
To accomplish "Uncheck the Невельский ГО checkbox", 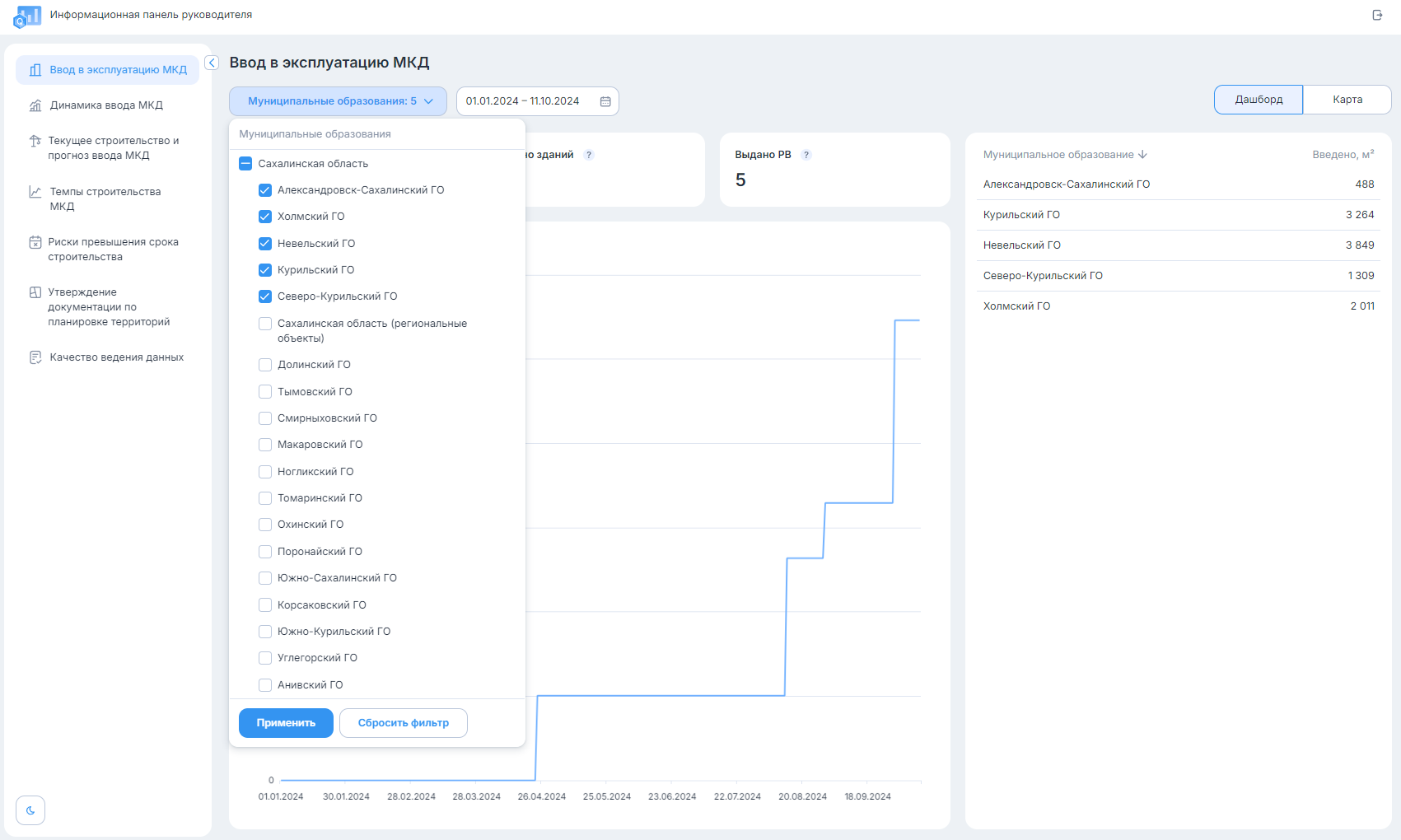I will point(265,244).
